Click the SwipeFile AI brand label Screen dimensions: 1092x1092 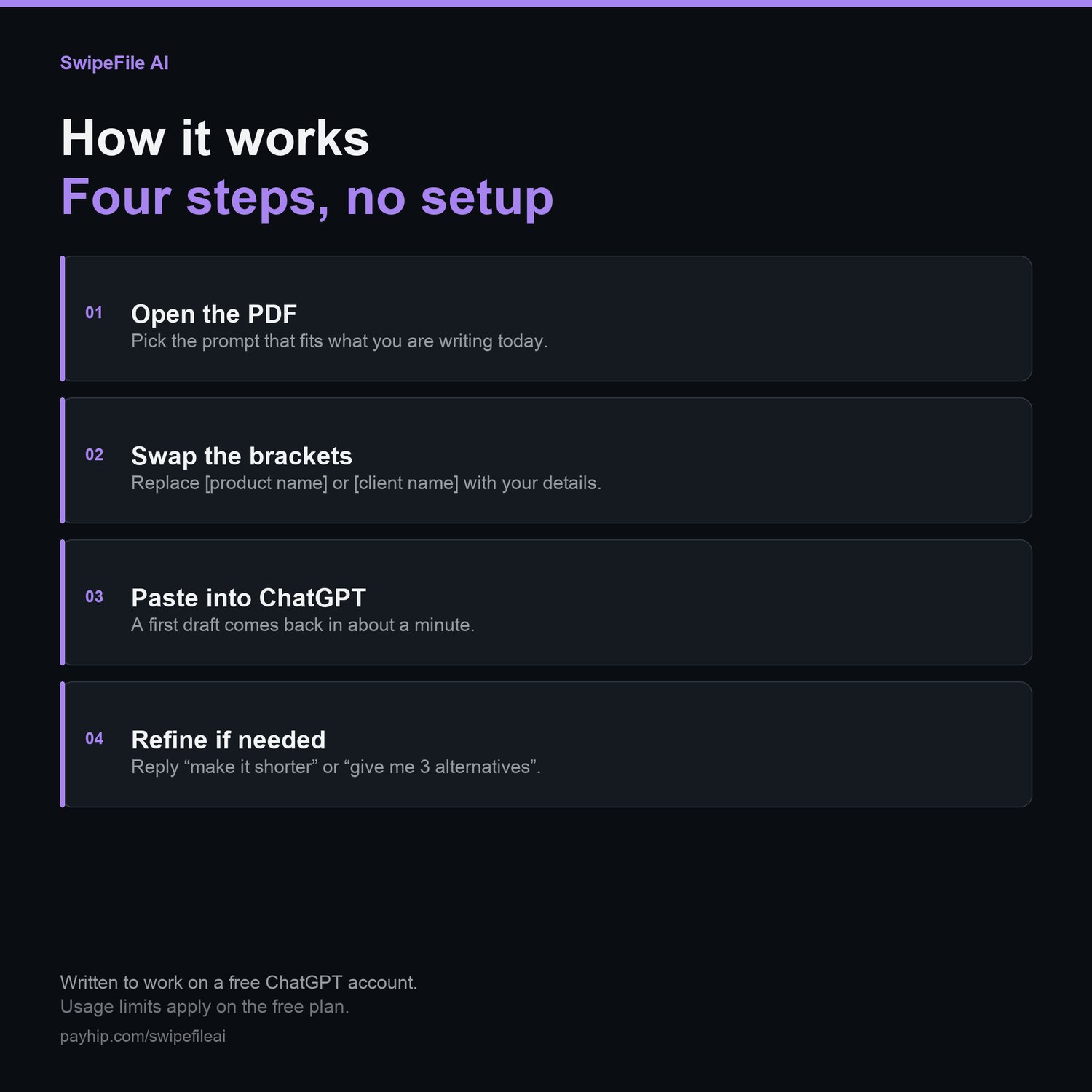pos(114,63)
